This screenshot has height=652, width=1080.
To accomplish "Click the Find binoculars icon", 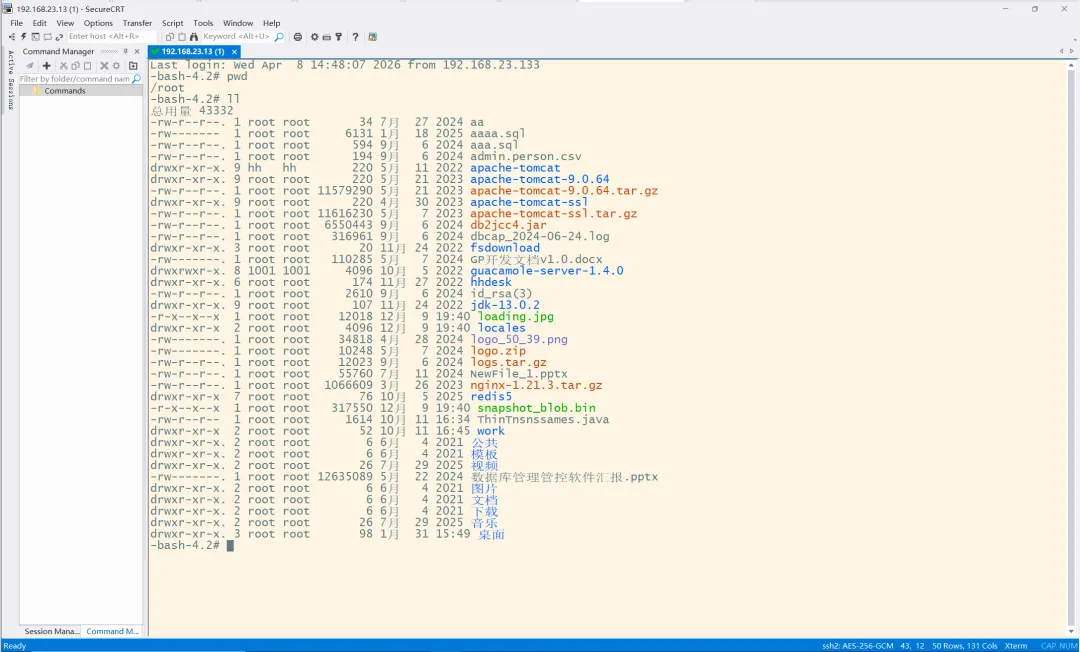I will point(194,37).
